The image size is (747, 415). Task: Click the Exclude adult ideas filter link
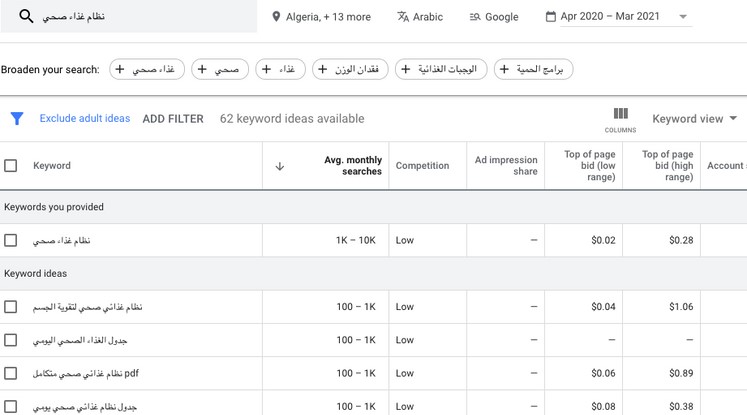coord(85,118)
